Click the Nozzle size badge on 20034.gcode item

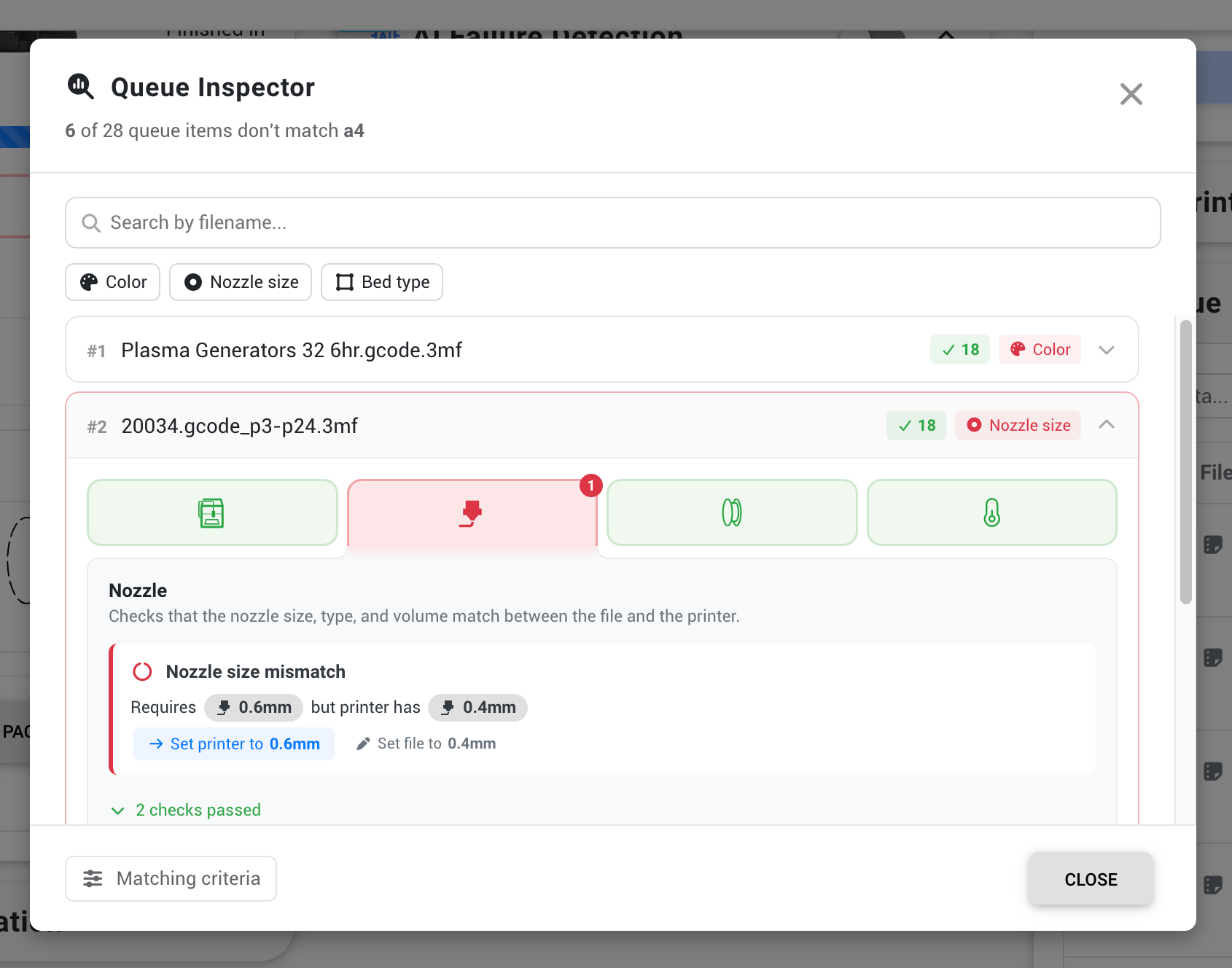1018,425
